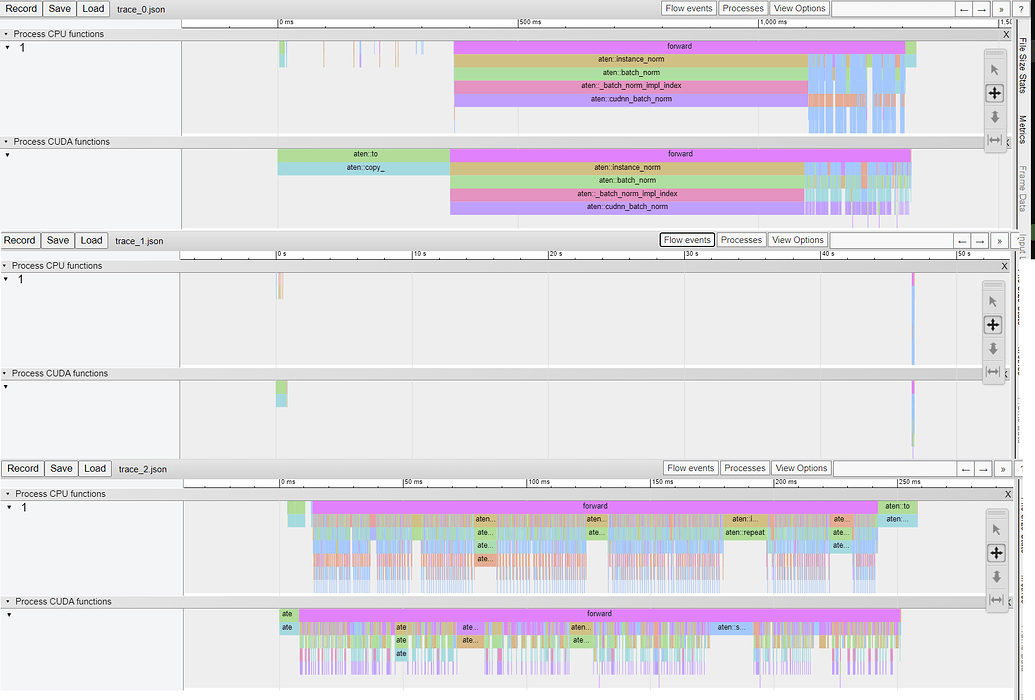Click the timing ruler tool in trace_2 panel
Viewport: 1035px width, 700px height.
point(995,600)
